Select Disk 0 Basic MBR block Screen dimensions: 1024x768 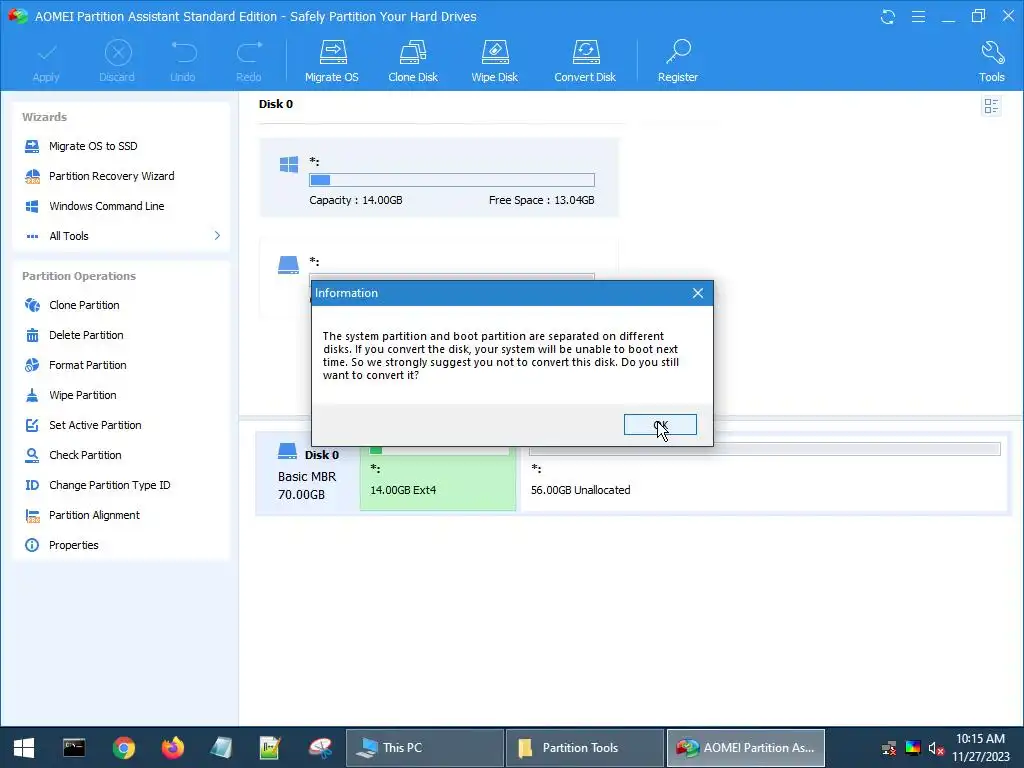click(x=308, y=475)
